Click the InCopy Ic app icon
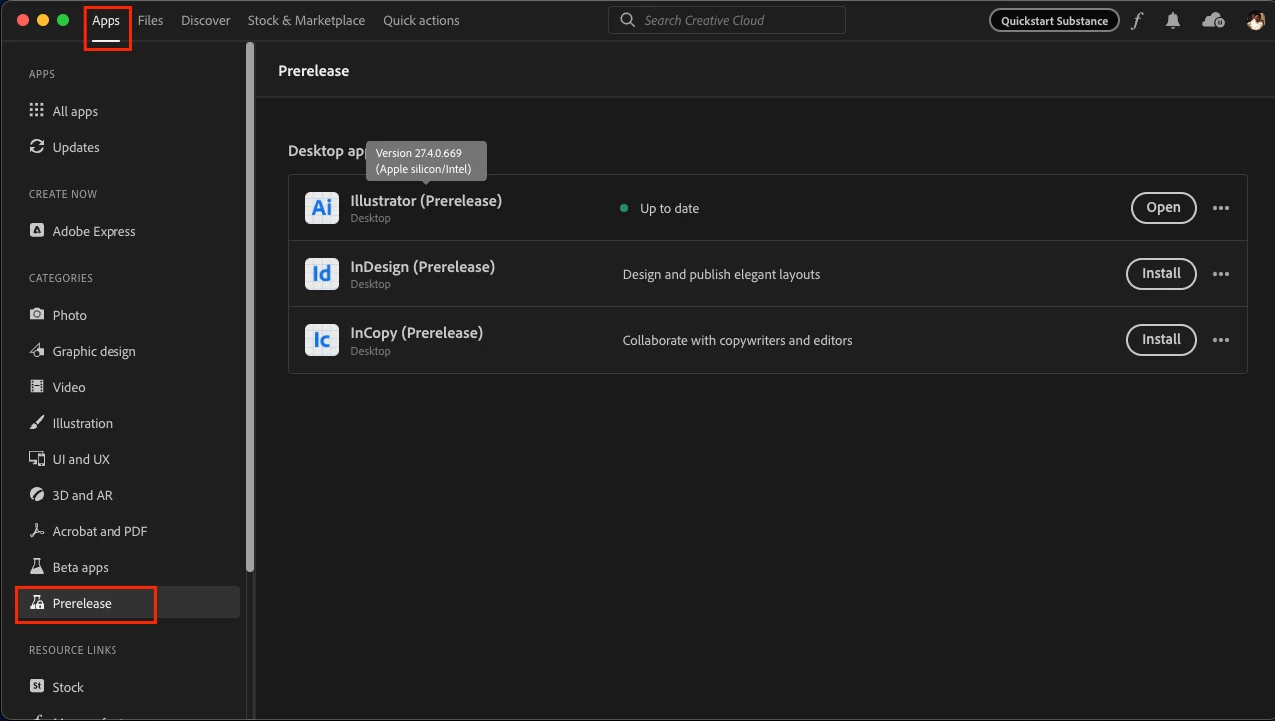 322,340
